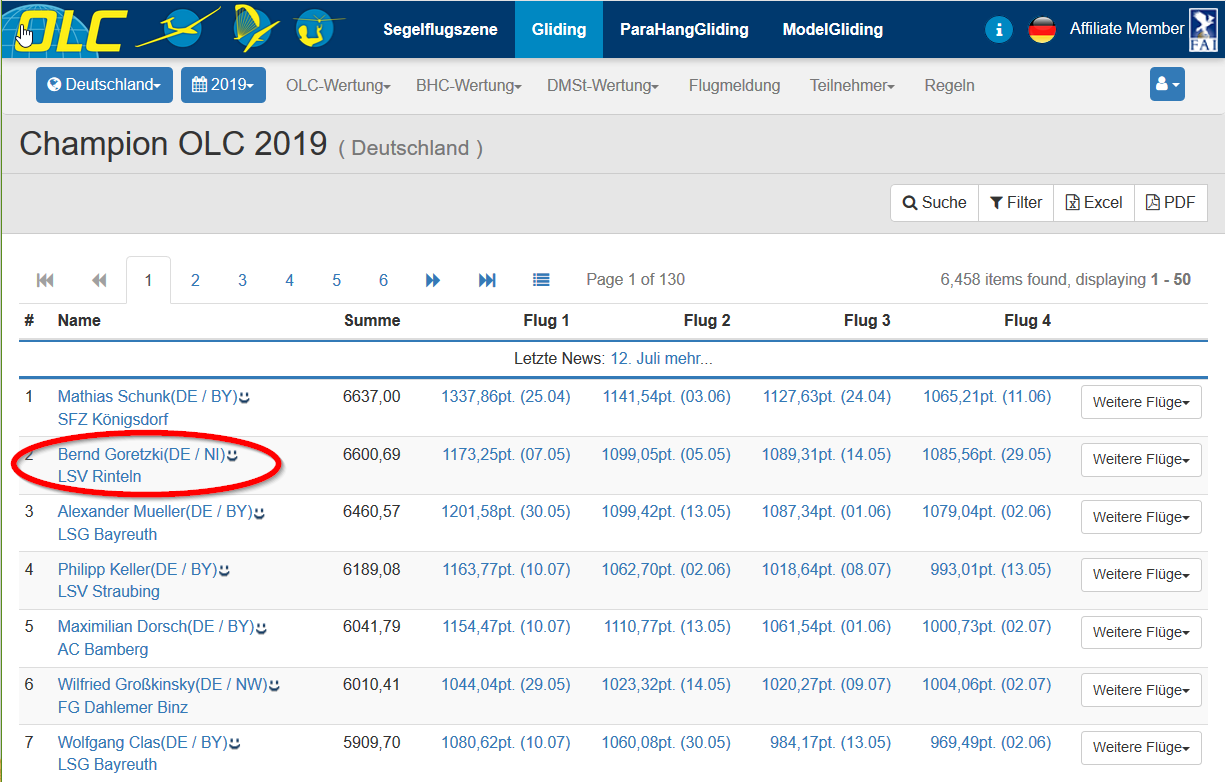
Task: Switch to the ParaHangGliding tab
Action: point(684,29)
